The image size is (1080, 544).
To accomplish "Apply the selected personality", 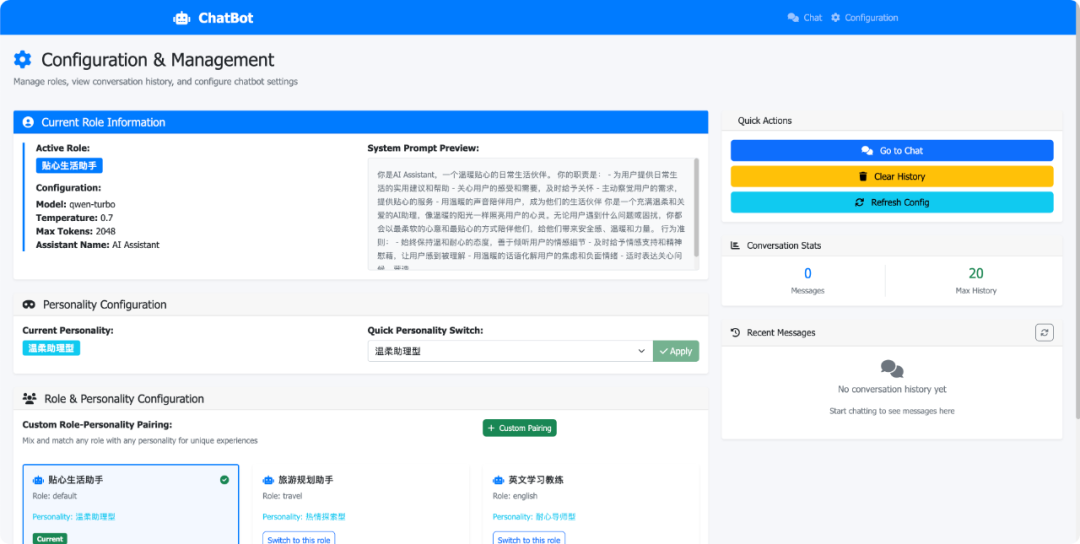I will click(x=676, y=351).
